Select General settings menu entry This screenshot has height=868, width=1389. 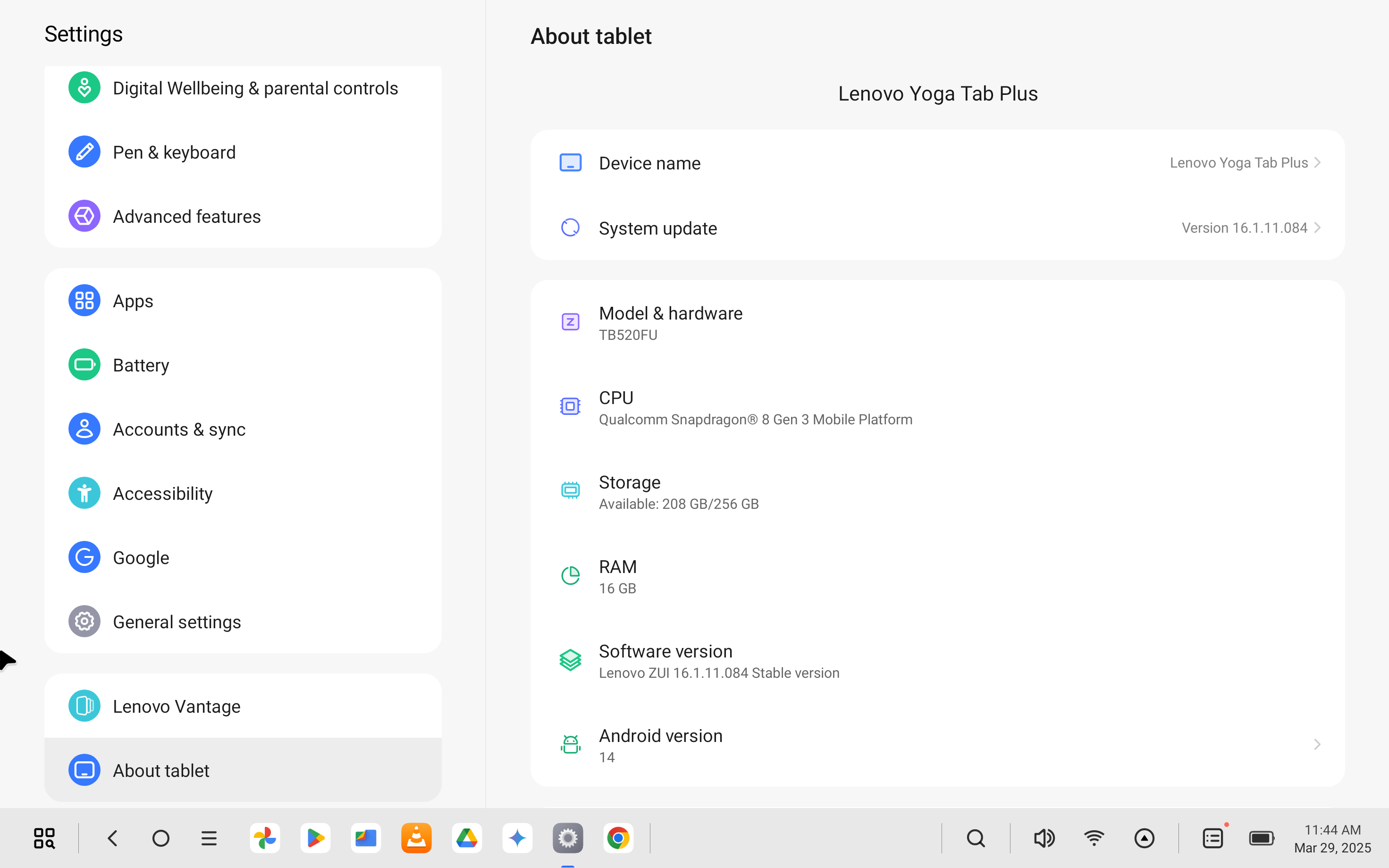coord(243,621)
